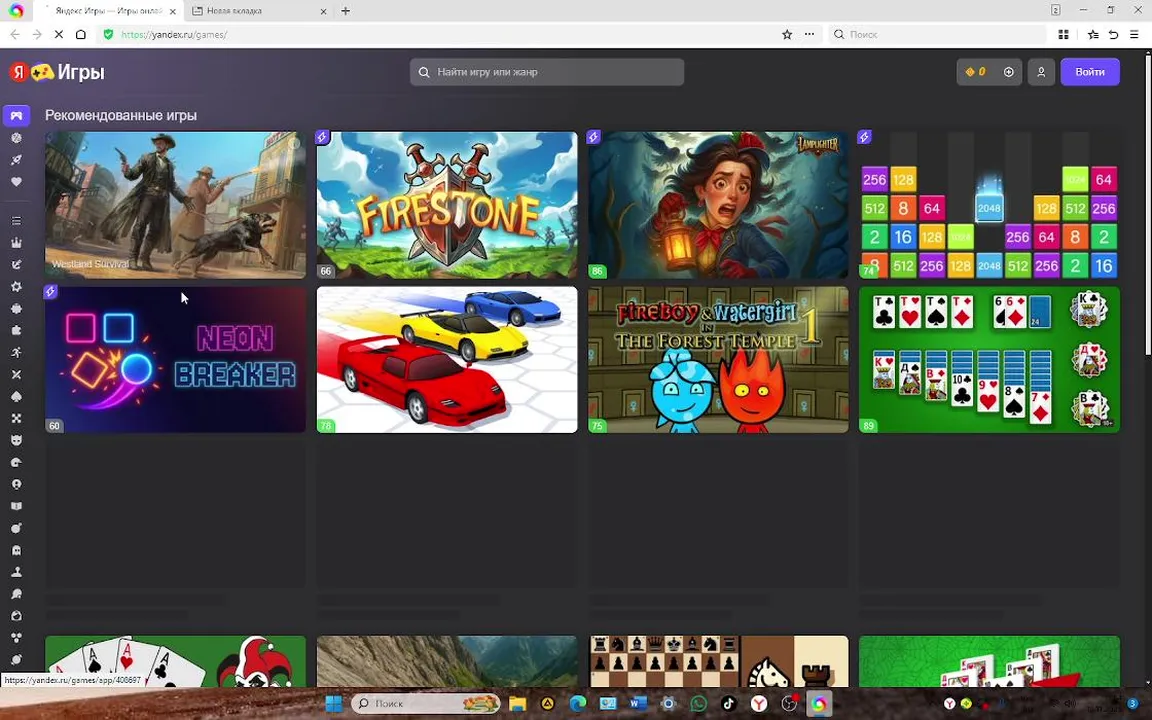Viewport: 1152px width, 720px height.
Task: Open the 2048 number blocks game card
Action: pos(990,205)
